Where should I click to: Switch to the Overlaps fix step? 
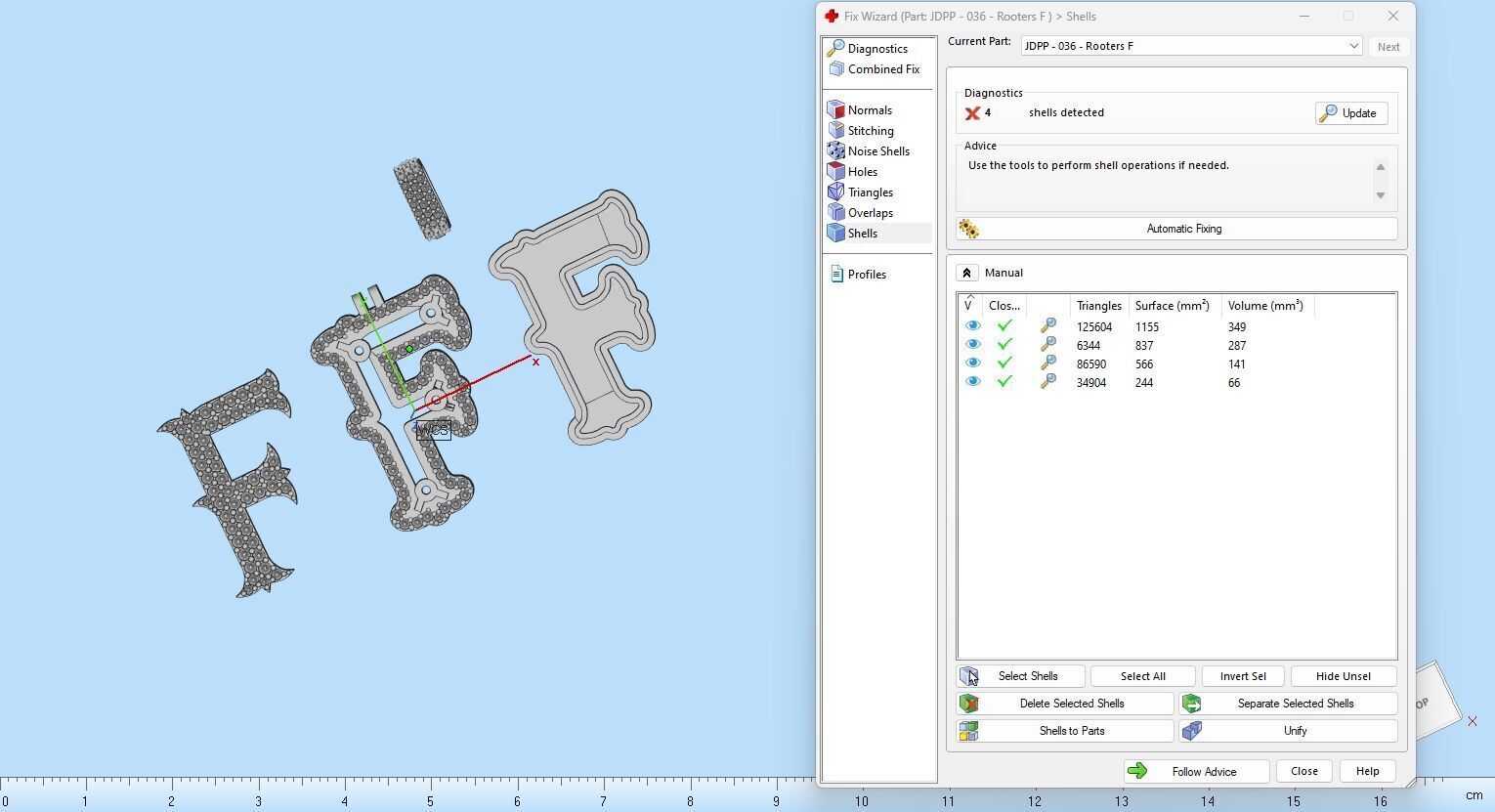tap(860, 213)
